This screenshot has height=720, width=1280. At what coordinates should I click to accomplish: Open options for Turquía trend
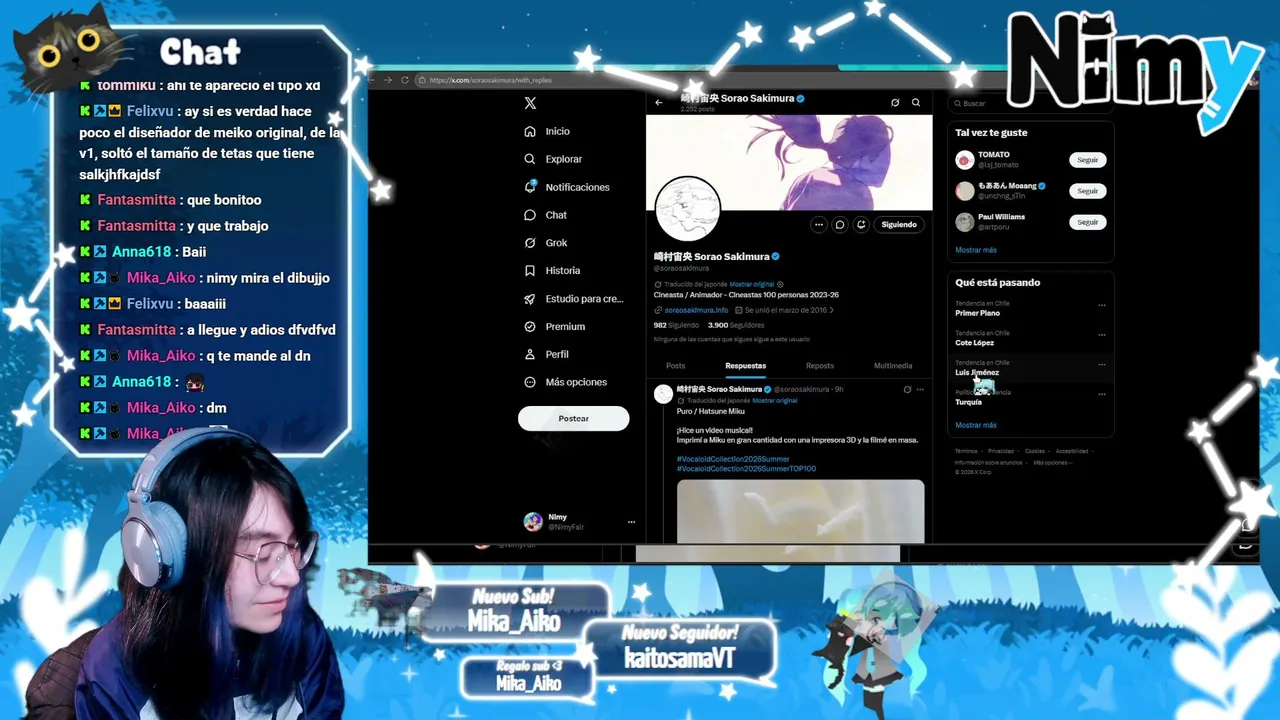[1102, 394]
